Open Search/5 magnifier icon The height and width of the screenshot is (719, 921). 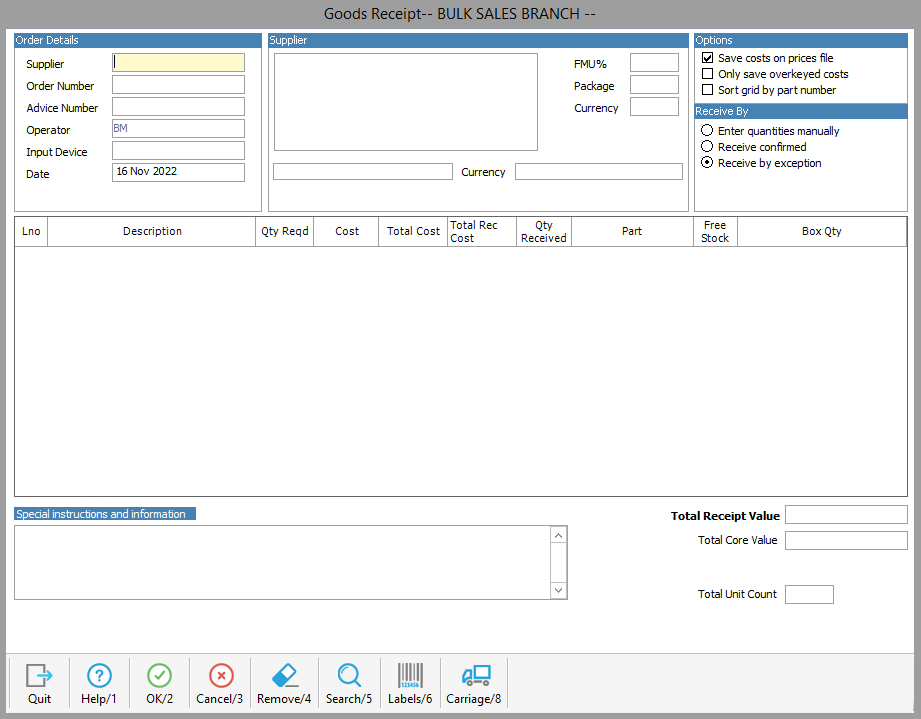349,676
